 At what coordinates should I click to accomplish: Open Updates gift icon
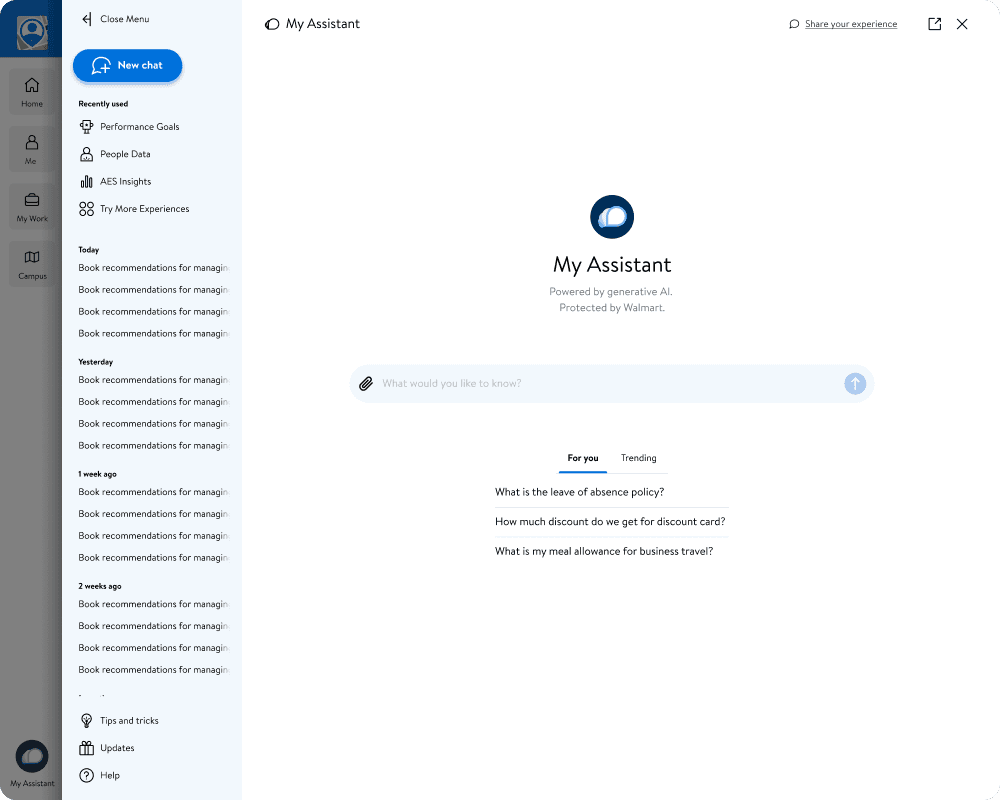point(86,748)
